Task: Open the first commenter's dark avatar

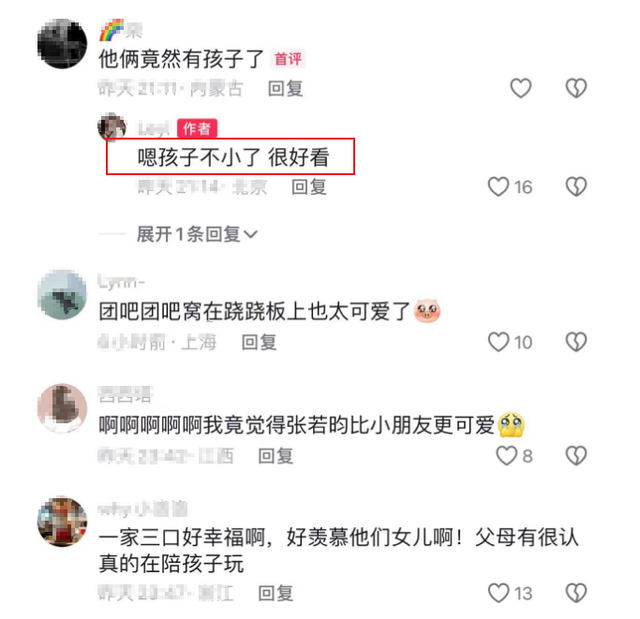Action: [x=62, y=43]
